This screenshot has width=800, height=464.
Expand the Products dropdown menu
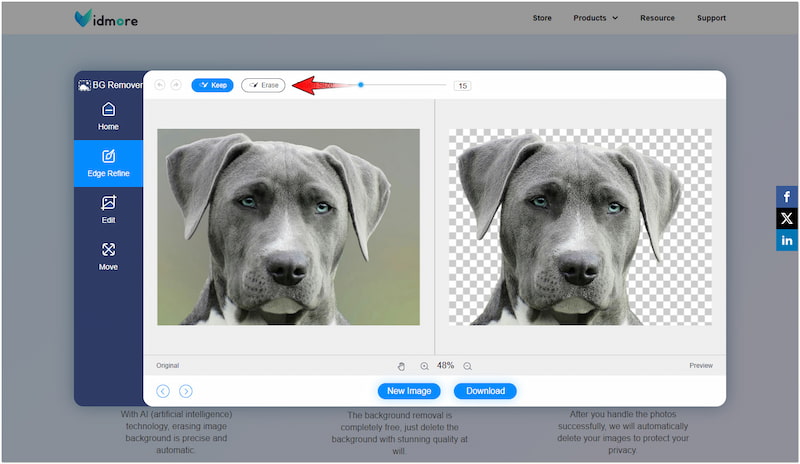[x=595, y=18]
